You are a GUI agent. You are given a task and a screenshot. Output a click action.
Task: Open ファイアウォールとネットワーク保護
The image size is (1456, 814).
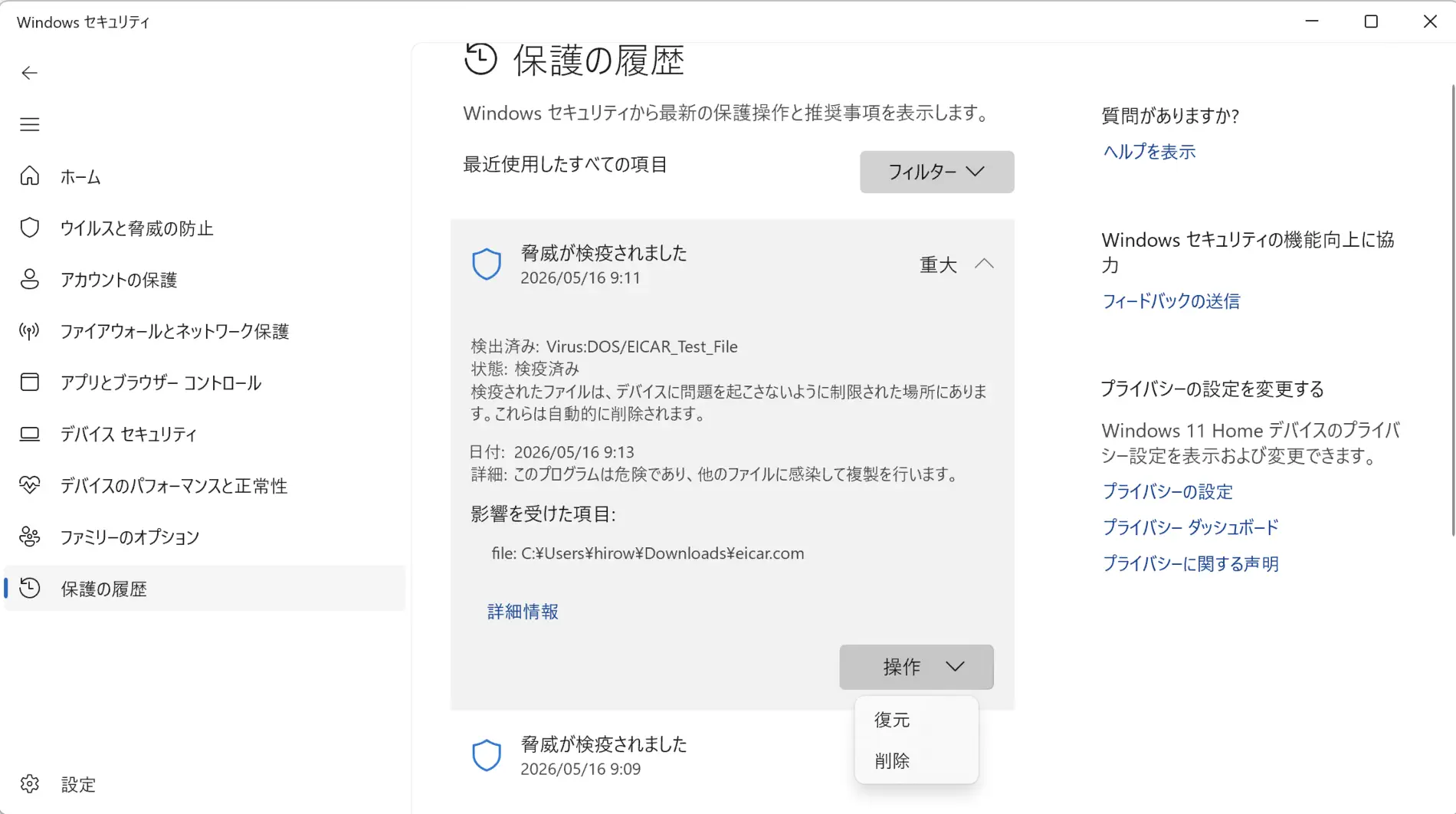pyautogui.click(x=205, y=331)
